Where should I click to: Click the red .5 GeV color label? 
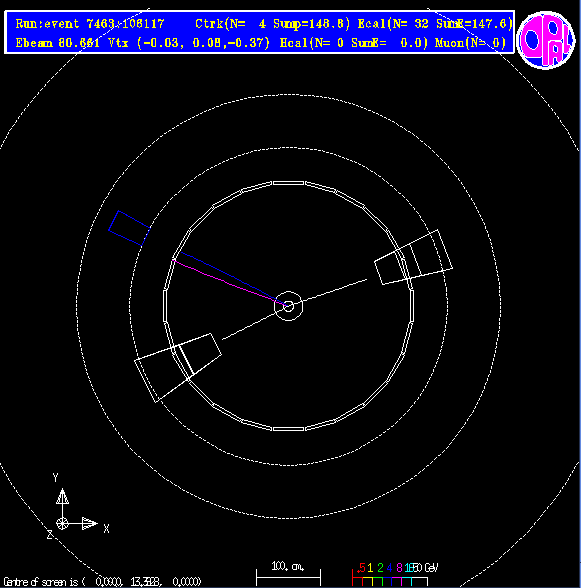click(x=361, y=568)
